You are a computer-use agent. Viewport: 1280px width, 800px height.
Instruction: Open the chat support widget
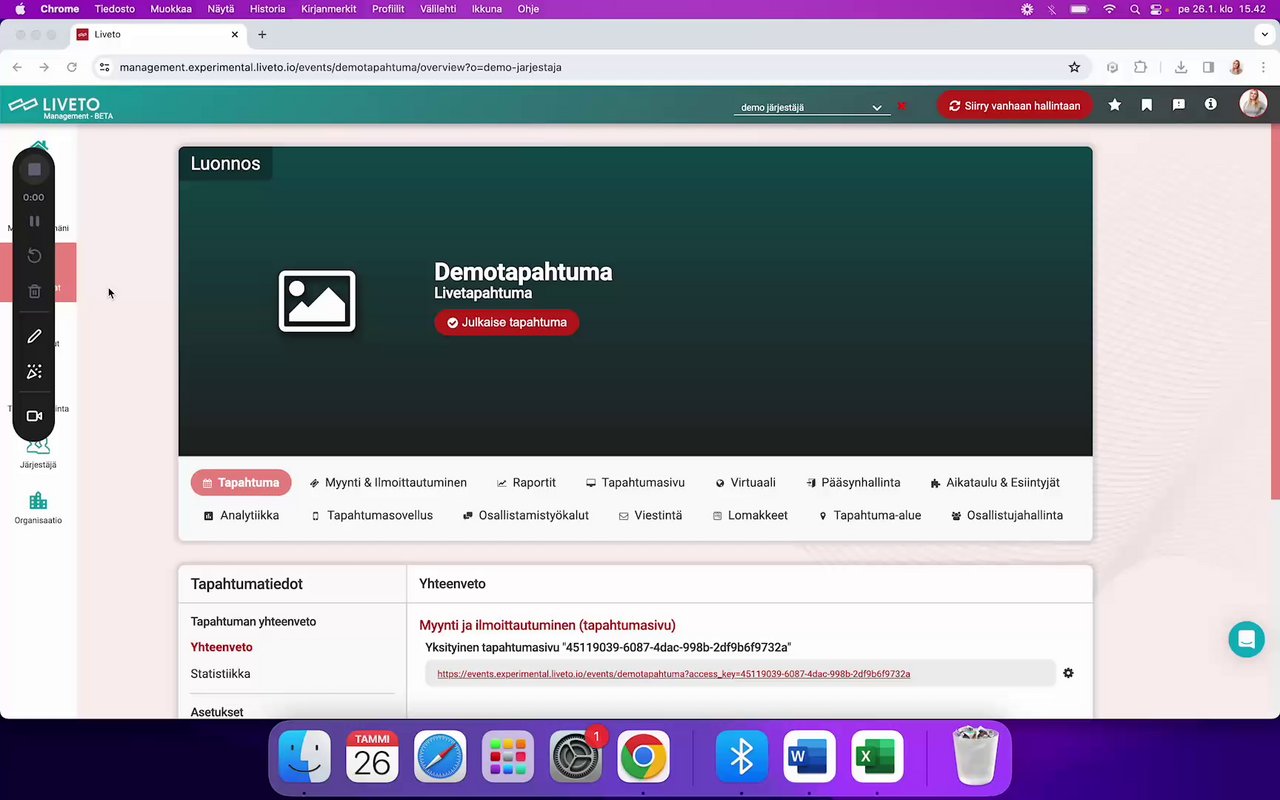click(x=1246, y=639)
